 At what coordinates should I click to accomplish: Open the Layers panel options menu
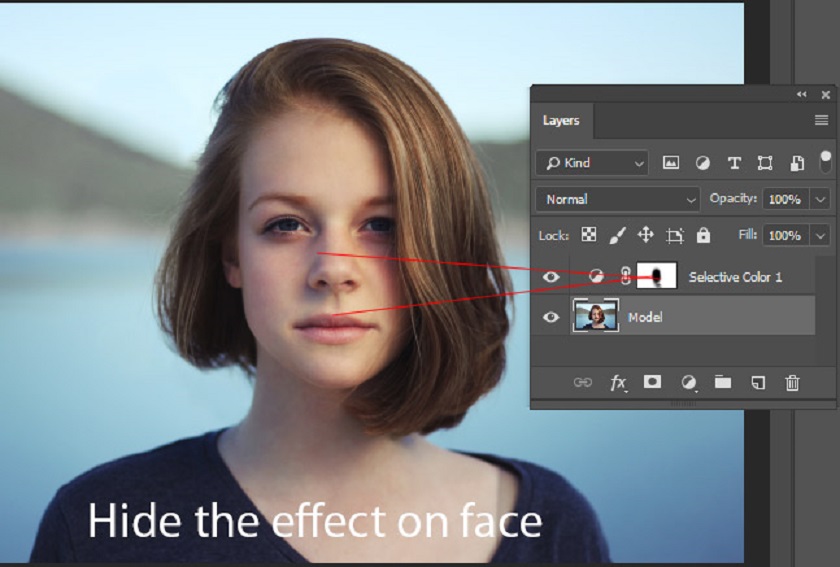coord(821,120)
